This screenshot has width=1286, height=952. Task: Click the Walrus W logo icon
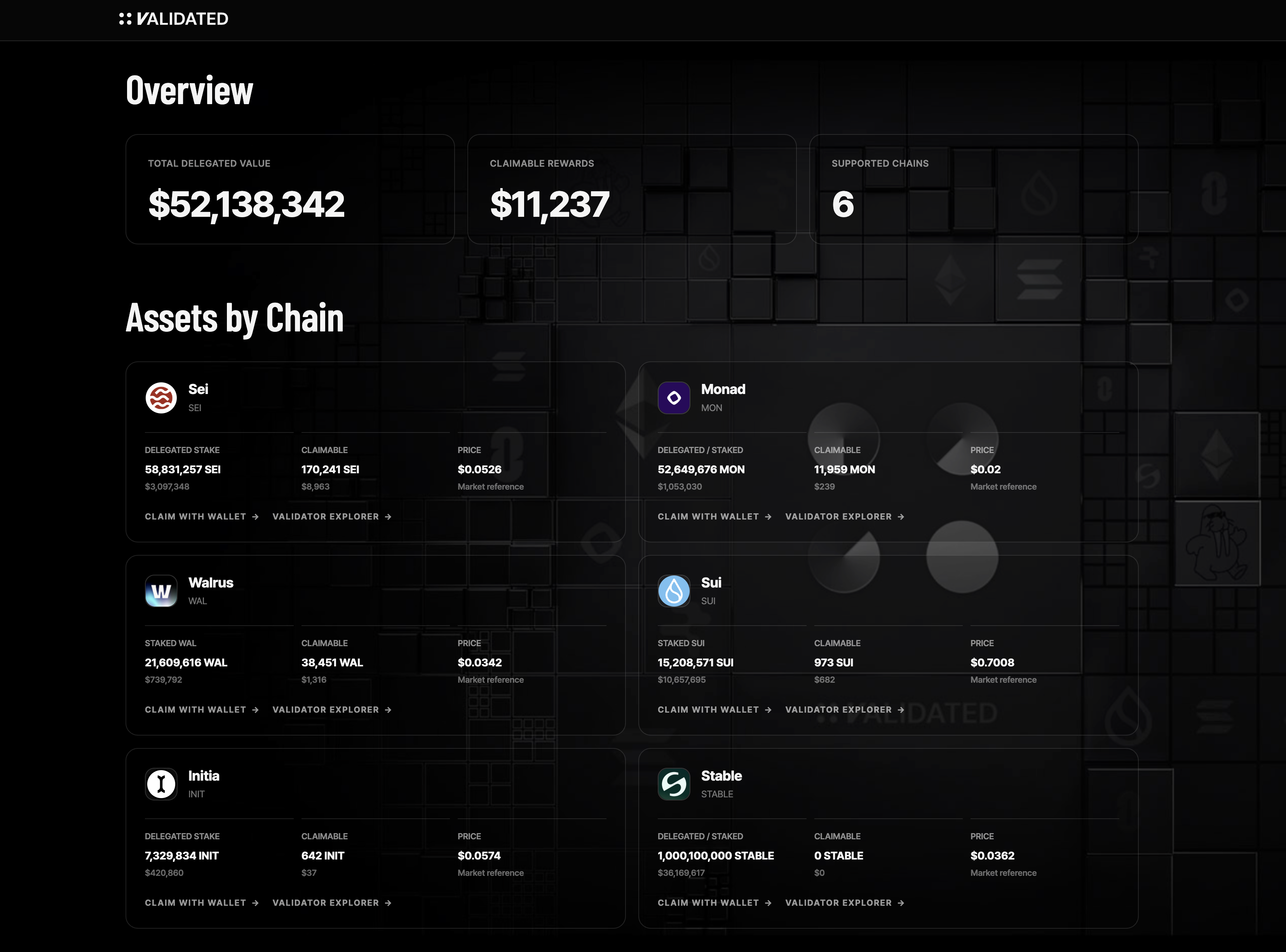click(x=161, y=591)
